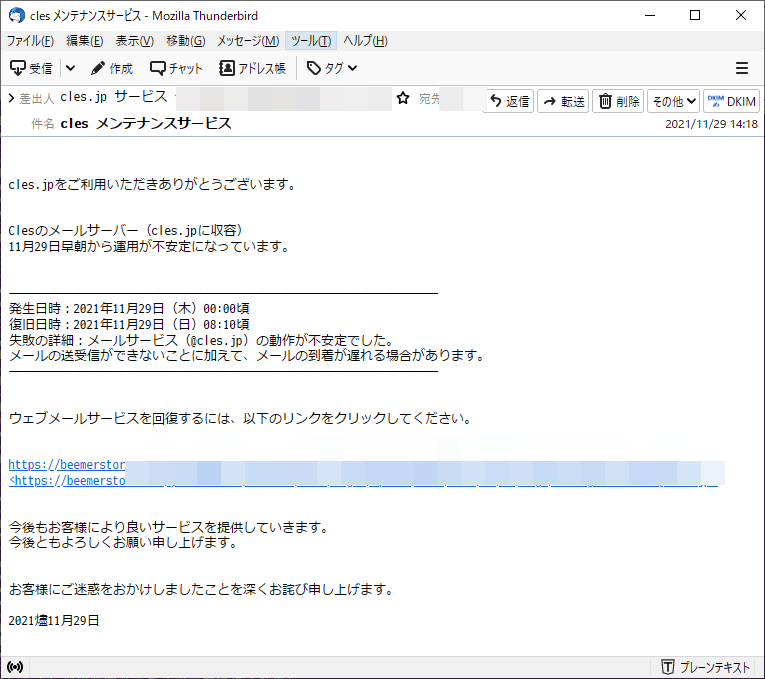Open the メッセージ(M) menu
The image size is (765, 679).
[x=248, y=41]
